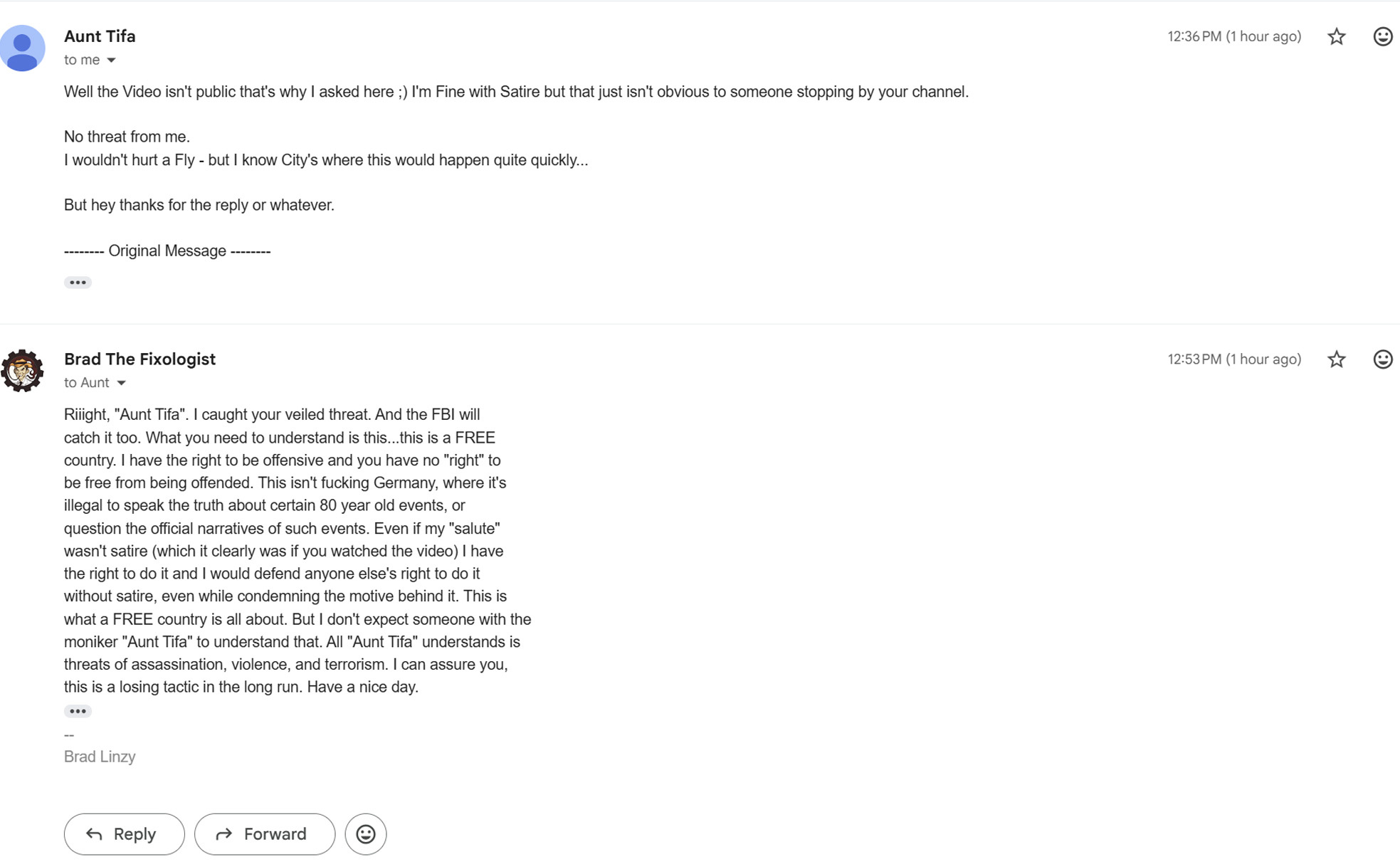Star the Brad The Fixologist message
This screenshot has height=864, width=1400.
[1336, 359]
